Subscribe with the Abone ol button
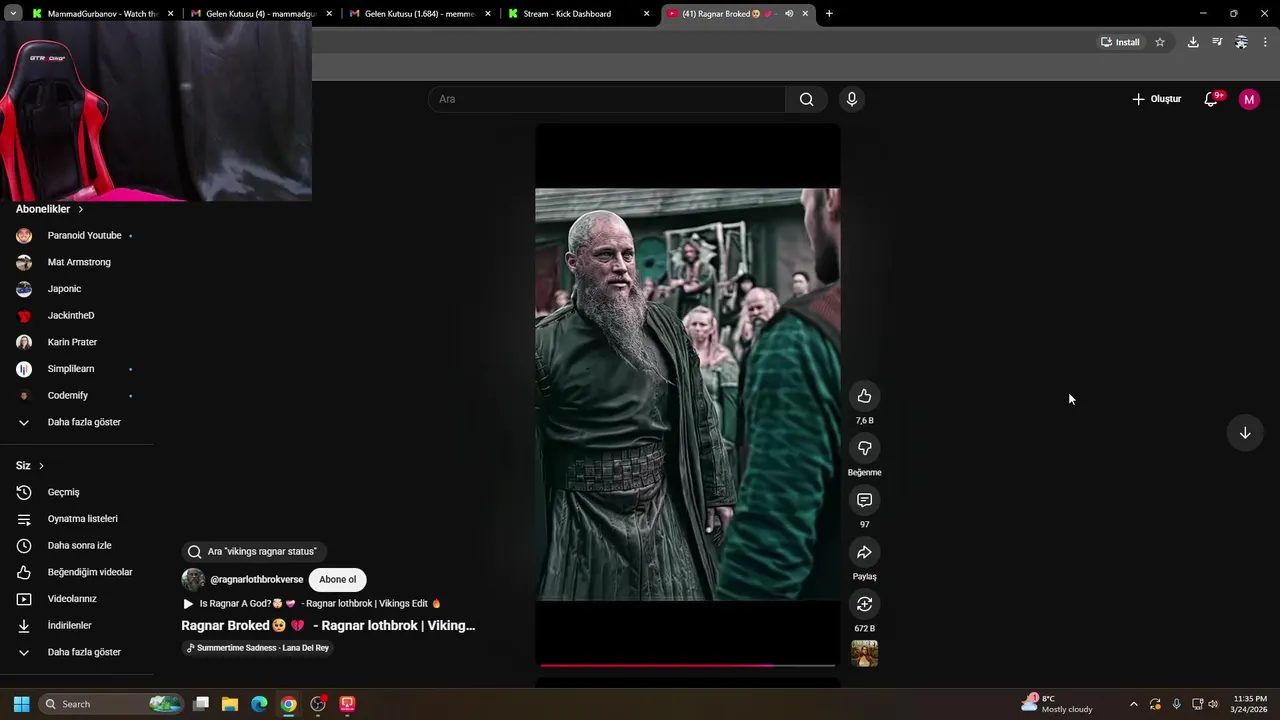This screenshot has width=1280, height=720. point(337,580)
